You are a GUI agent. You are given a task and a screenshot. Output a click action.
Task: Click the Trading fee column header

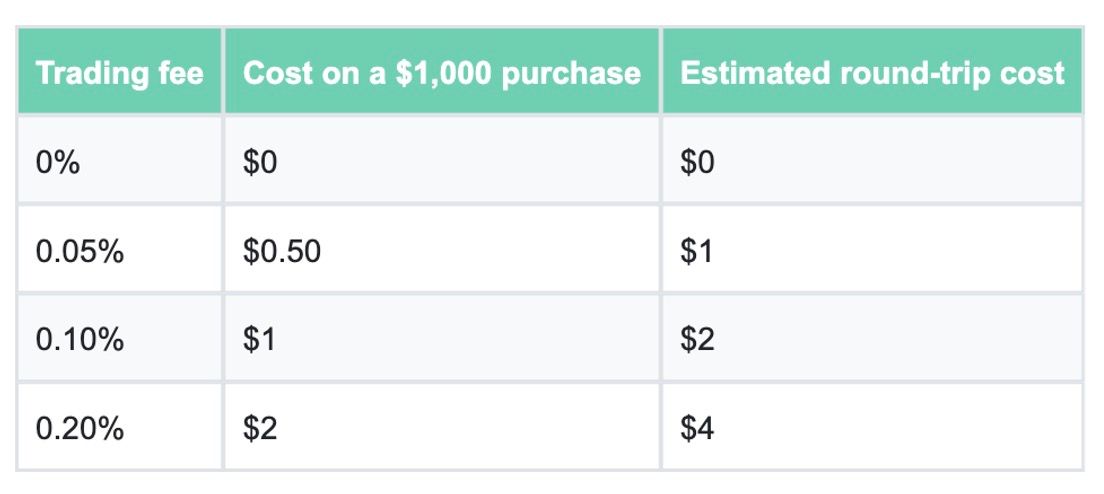point(119,71)
